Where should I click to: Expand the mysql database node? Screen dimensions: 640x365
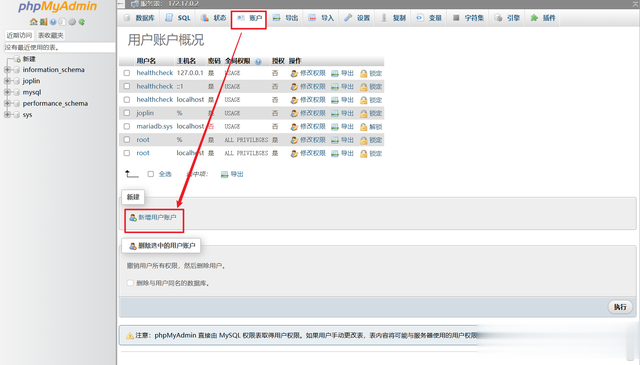[7, 92]
